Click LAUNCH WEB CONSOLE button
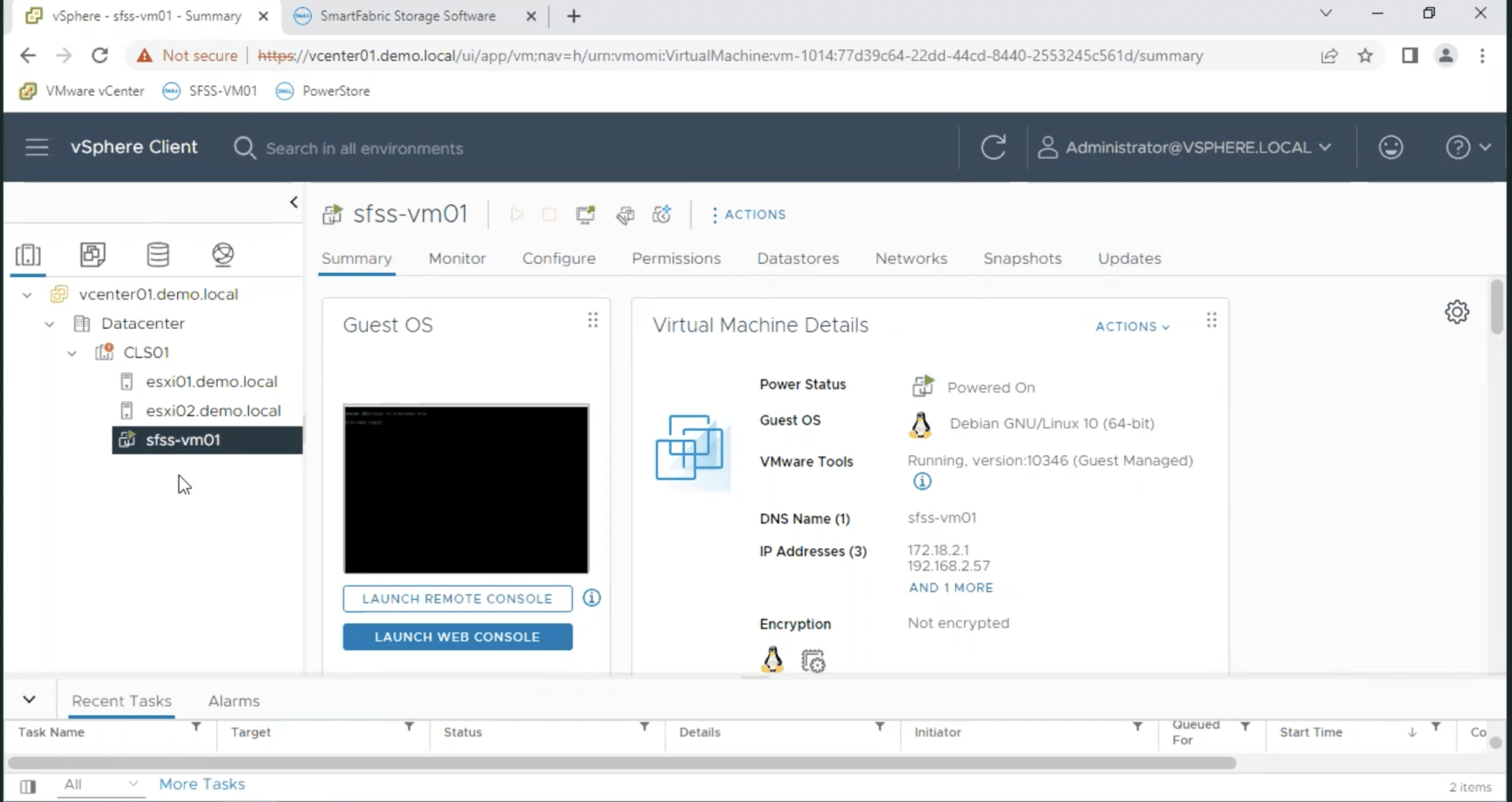Image resolution: width=1512 pixels, height=802 pixels. point(458,637)
